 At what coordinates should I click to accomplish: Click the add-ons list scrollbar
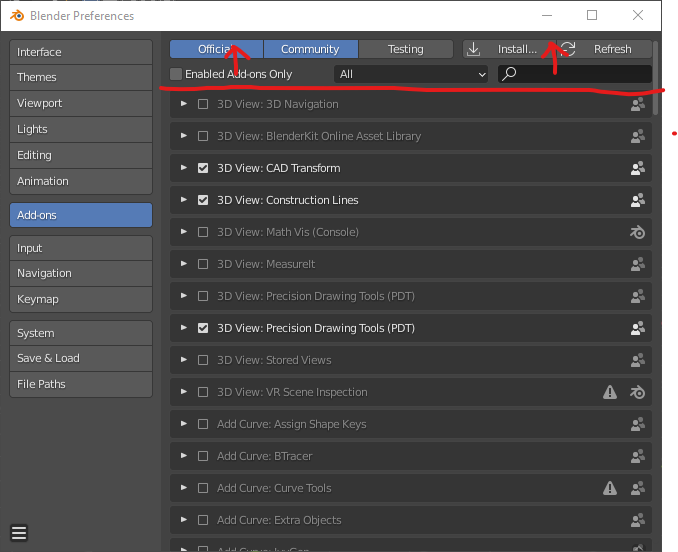click(x=656, y=78)
